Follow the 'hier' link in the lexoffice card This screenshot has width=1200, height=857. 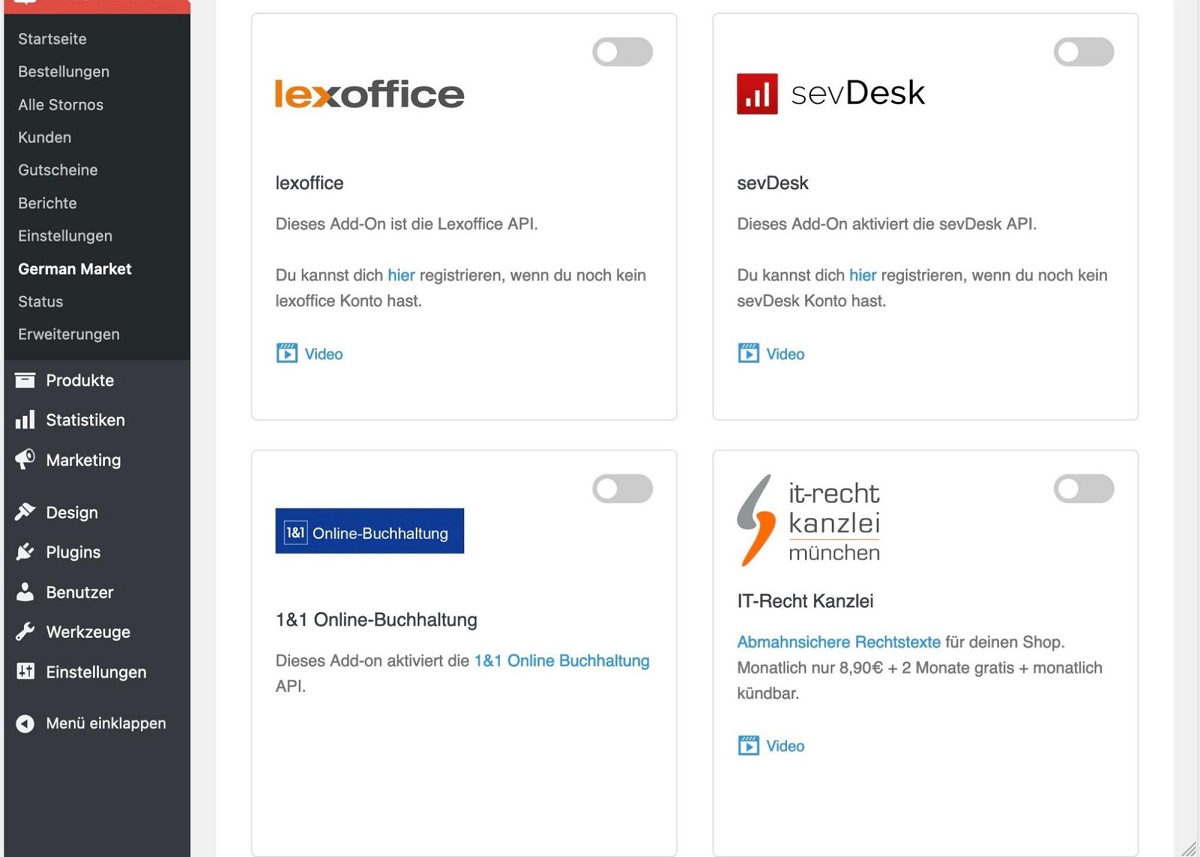(x=401, y=275)
